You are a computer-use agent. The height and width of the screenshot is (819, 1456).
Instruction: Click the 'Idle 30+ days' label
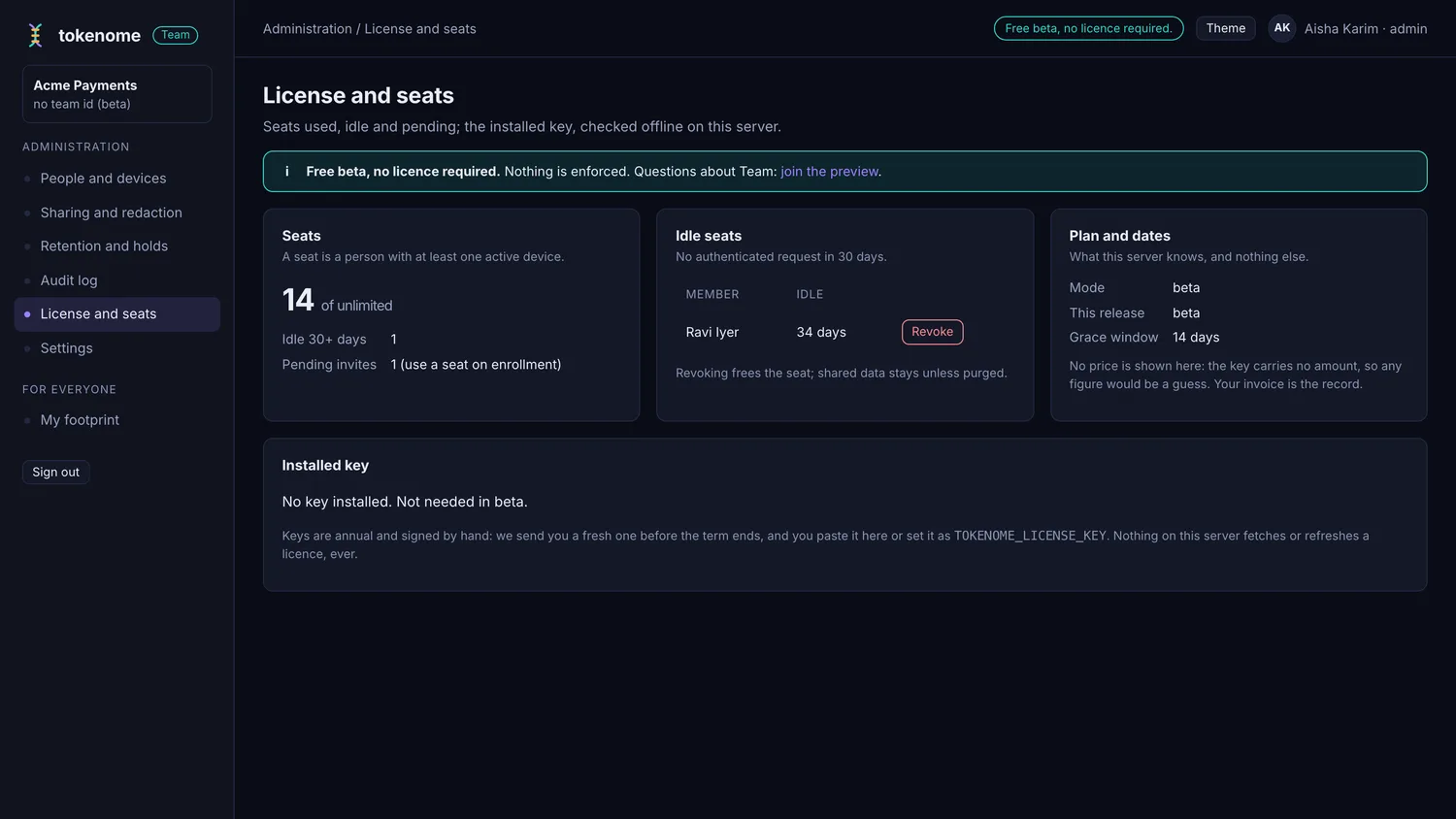click(324, 340)
